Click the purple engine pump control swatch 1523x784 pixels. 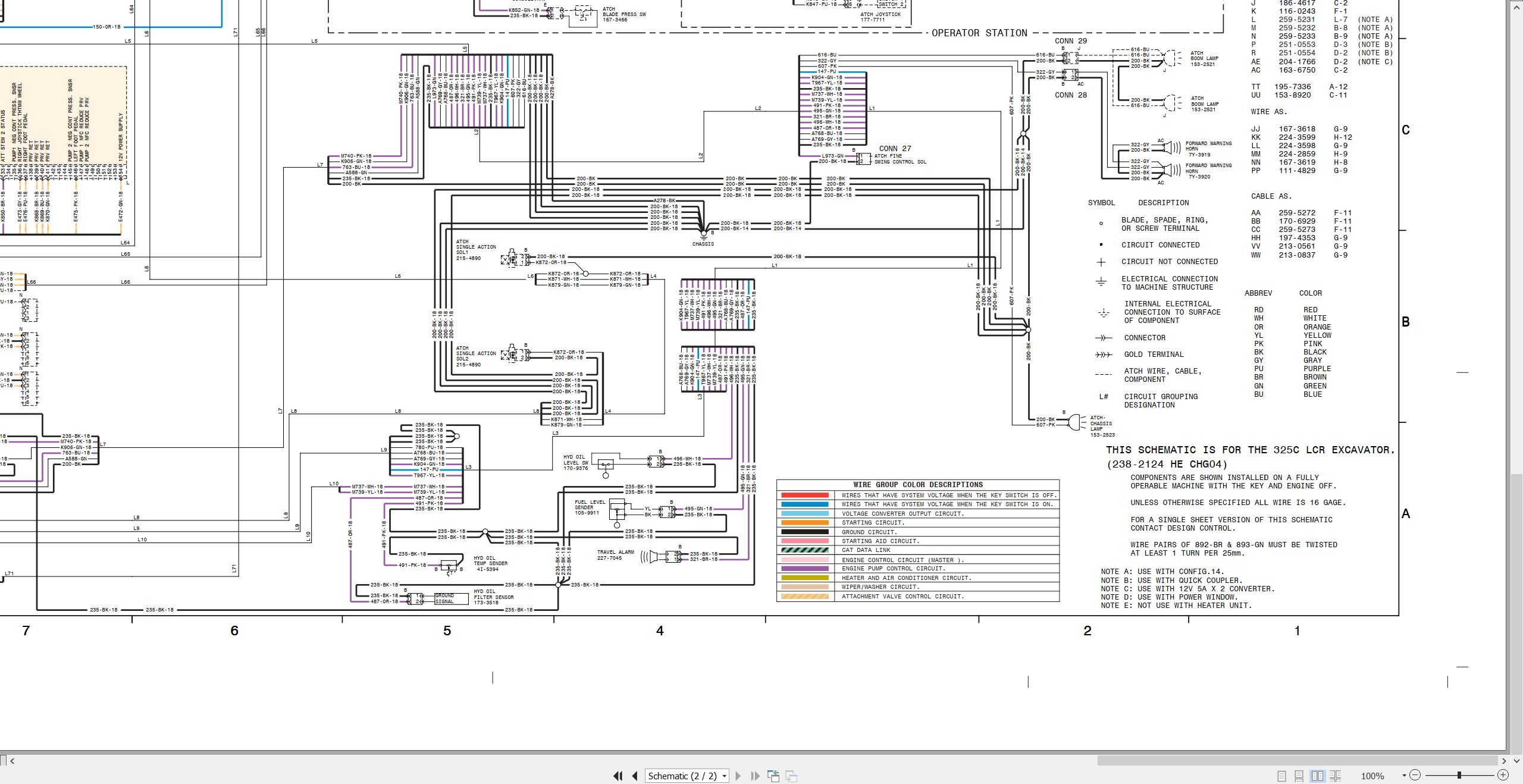[x=804, y=569]
